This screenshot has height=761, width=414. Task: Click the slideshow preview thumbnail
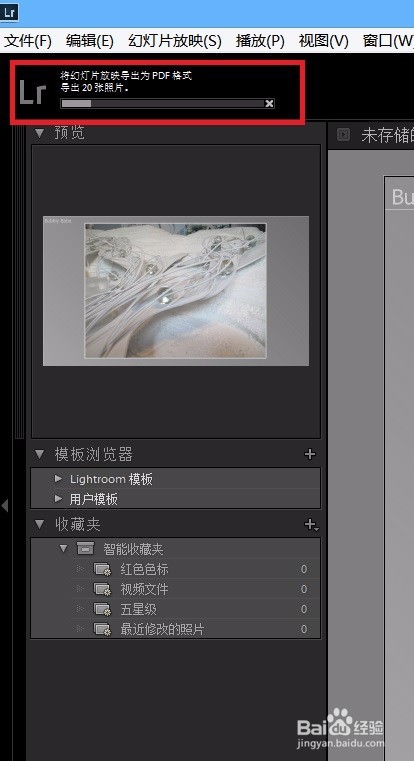click(176, 290)
